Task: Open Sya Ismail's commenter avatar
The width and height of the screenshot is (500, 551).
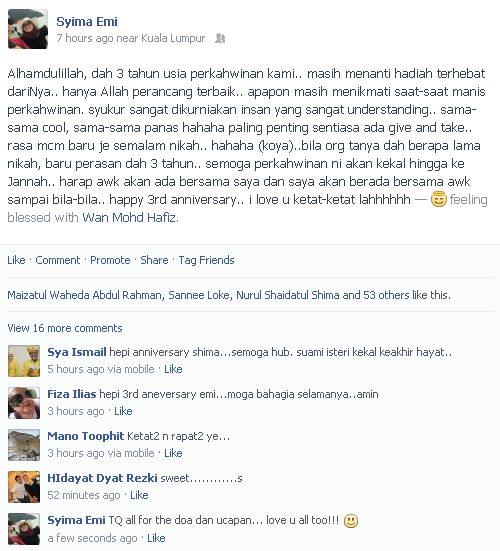Action: tap(24, 361)
